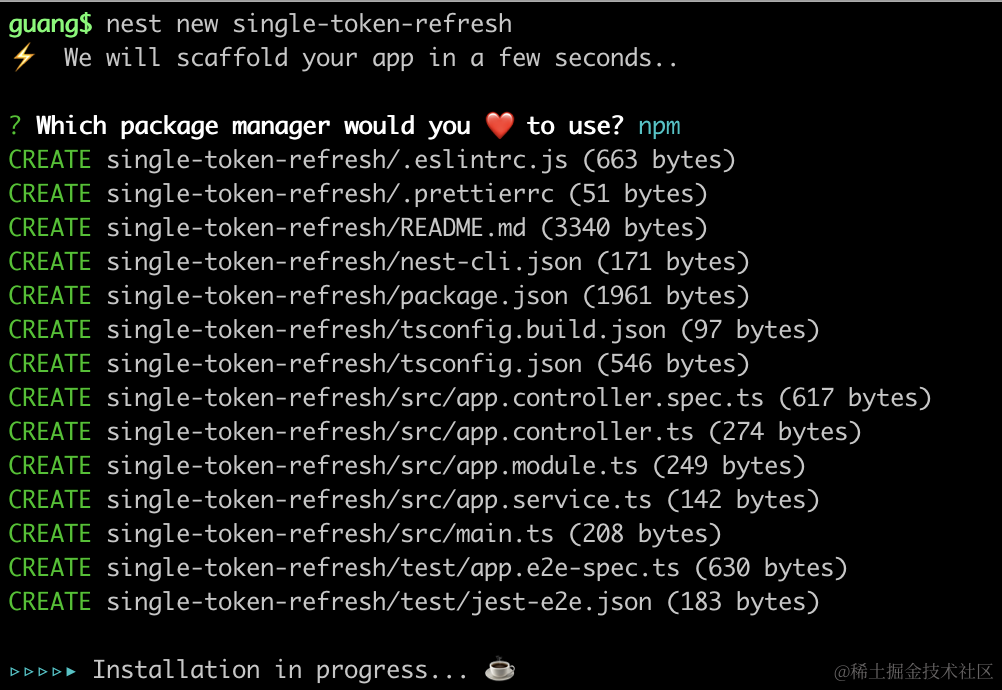Click the blue progress arrows indicator
Screen dimensions: 1002x690
pyautogui.click(x=42, y=670)
